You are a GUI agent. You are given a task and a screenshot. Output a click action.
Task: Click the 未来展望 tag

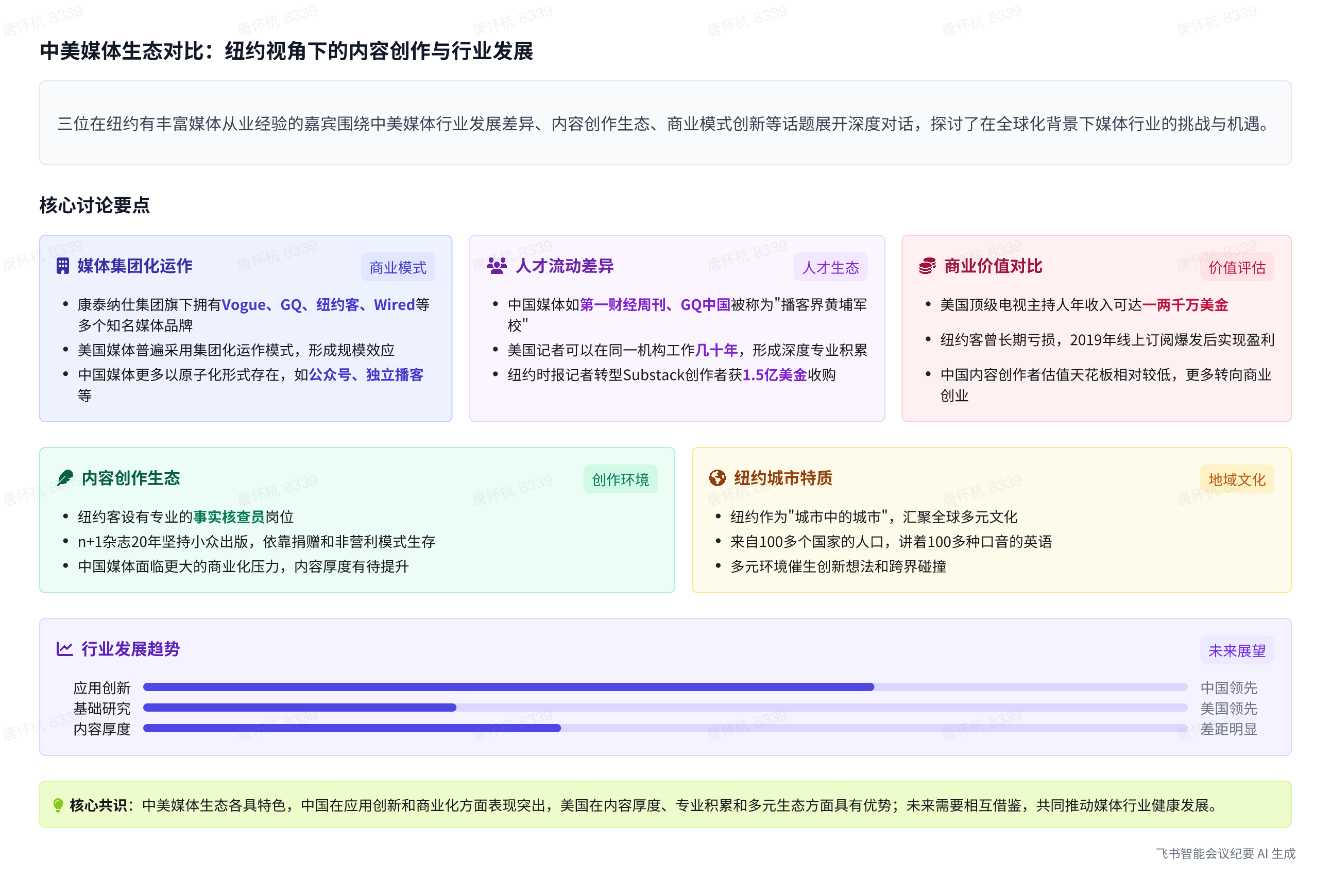point(1236,650)
